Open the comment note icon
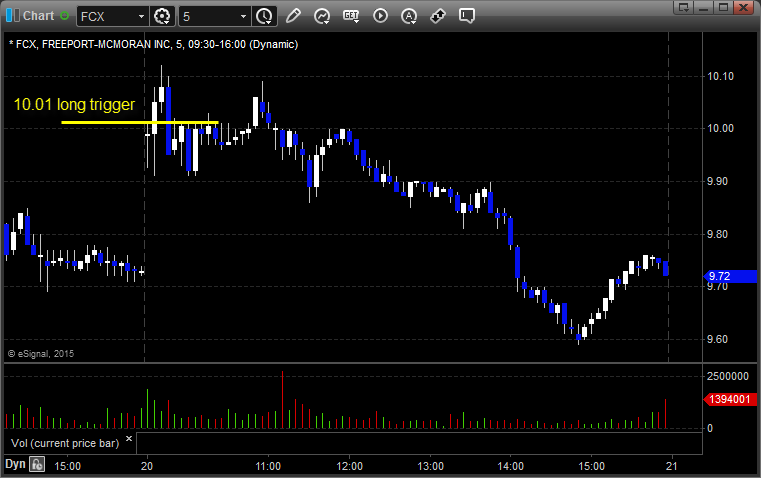761x478 pixels. [466, 16]
